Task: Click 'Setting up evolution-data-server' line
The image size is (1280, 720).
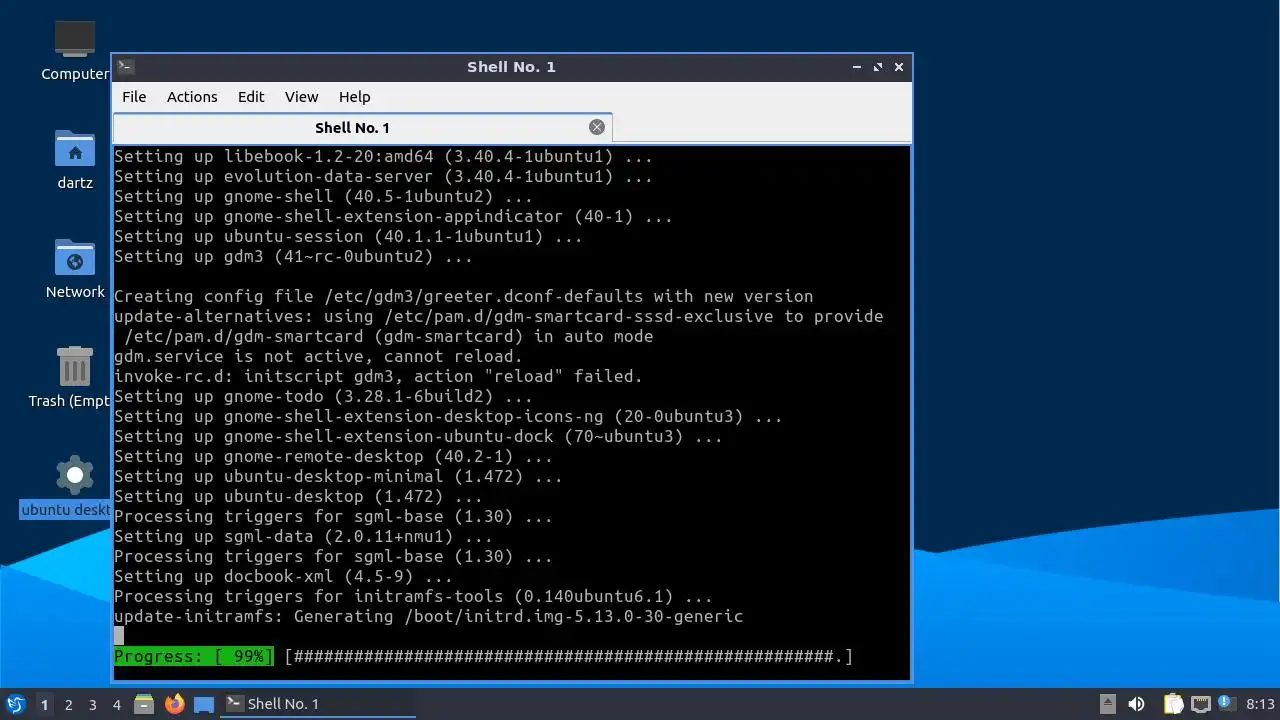Action: point(383,176)
